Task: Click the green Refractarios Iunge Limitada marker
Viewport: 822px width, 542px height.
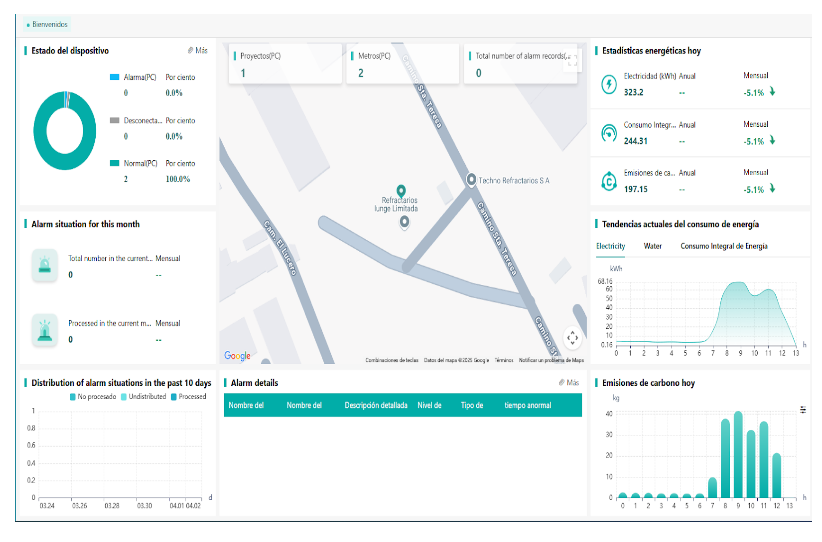Action: pyautogui.click(x=401, y=190)
